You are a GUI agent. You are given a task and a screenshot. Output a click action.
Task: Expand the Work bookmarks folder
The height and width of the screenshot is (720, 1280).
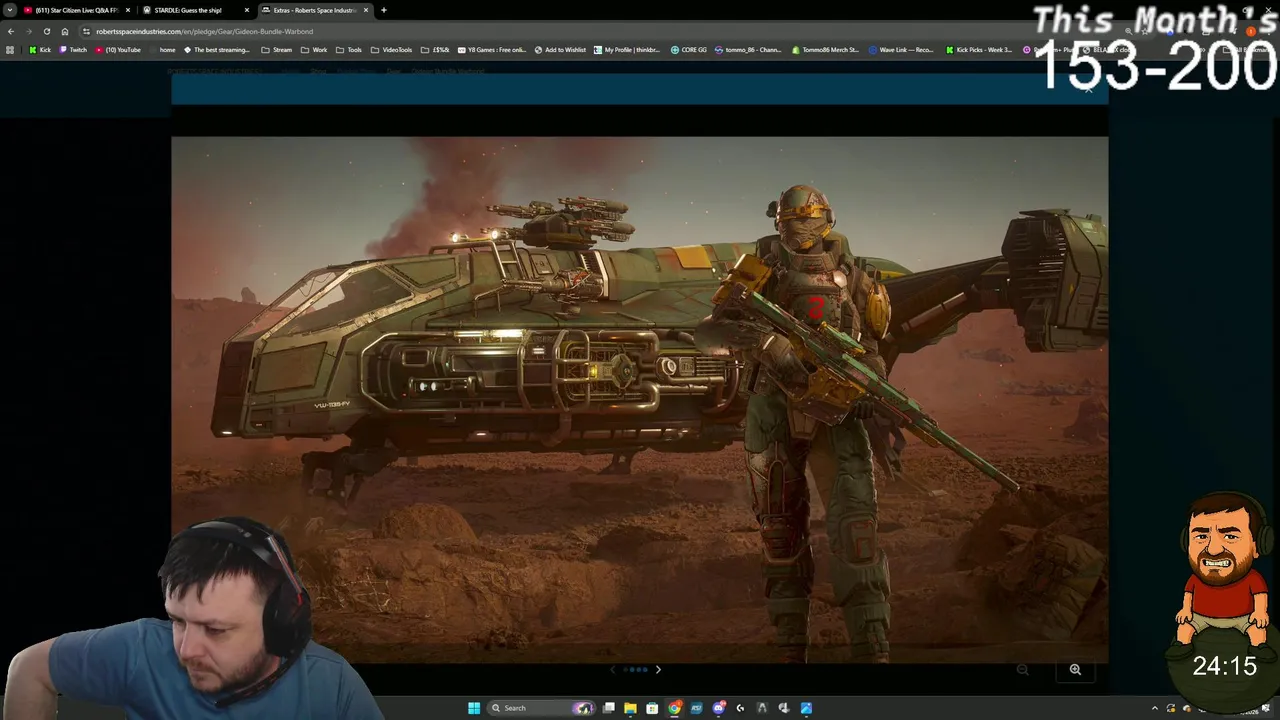(x=314, y=50)
